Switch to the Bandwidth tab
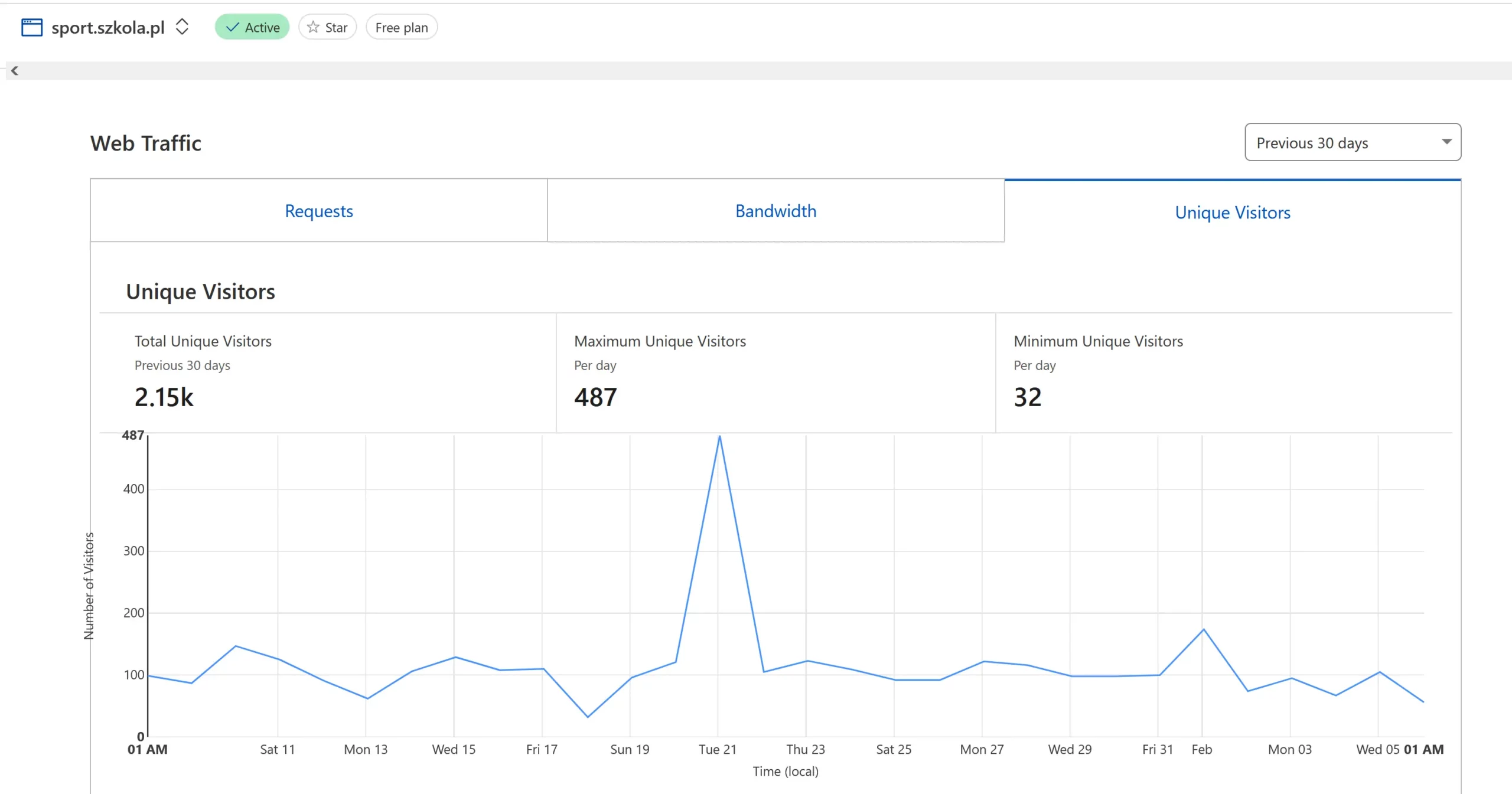 (775, 211)
